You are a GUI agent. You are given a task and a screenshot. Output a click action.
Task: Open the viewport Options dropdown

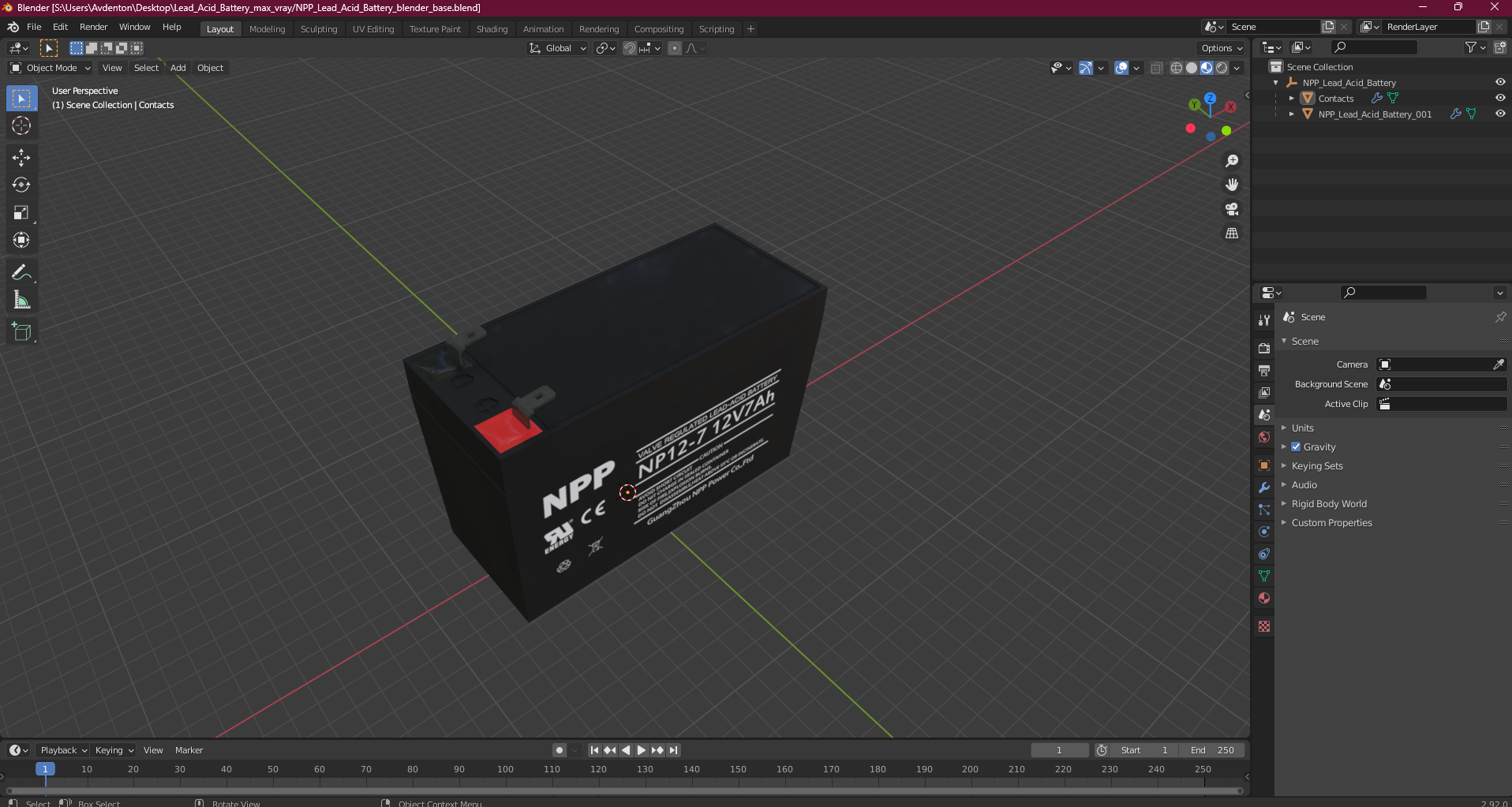tap(1222, 48)
